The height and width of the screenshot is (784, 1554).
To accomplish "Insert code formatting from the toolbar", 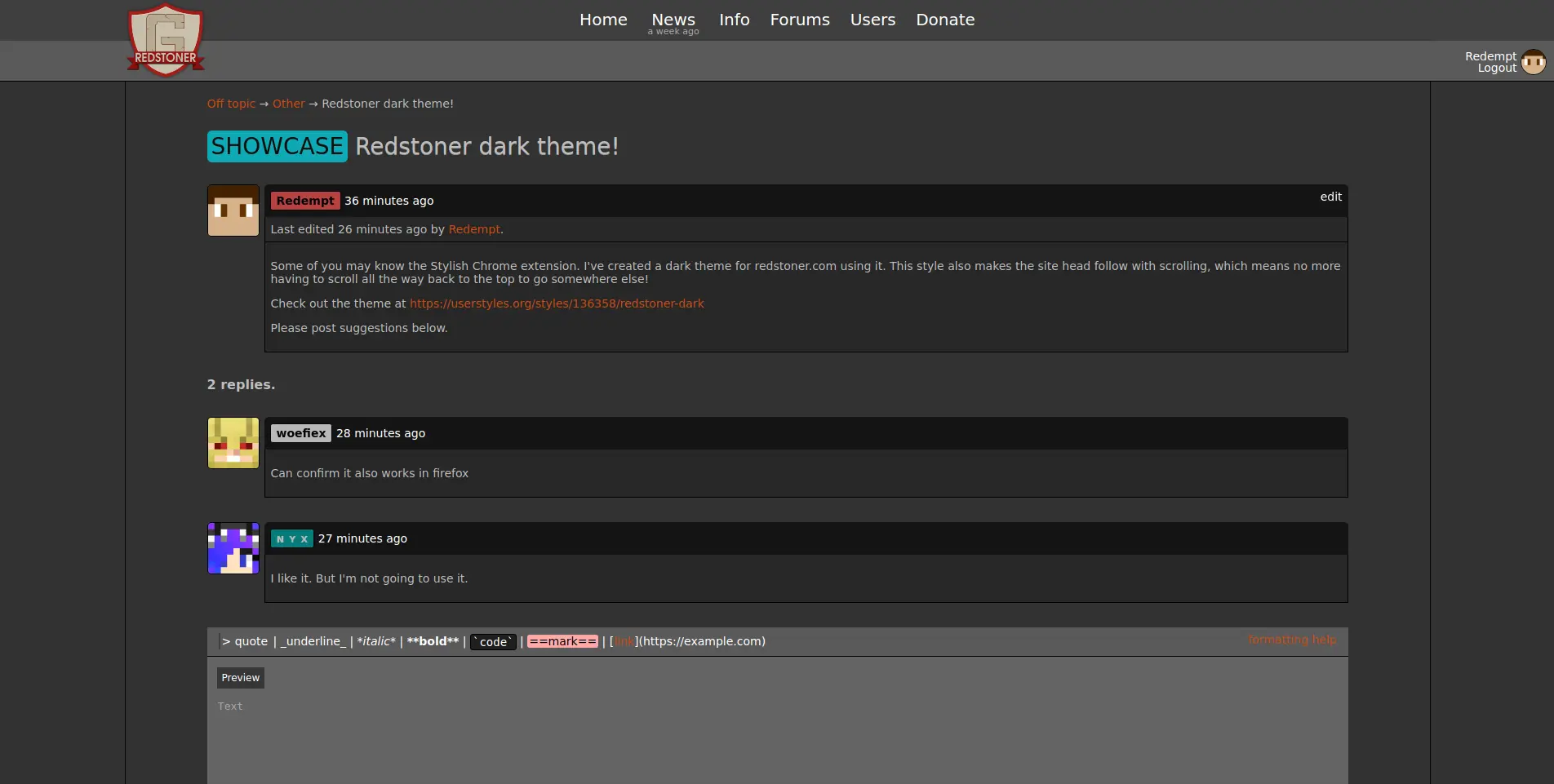I will (x=492, y=642).
